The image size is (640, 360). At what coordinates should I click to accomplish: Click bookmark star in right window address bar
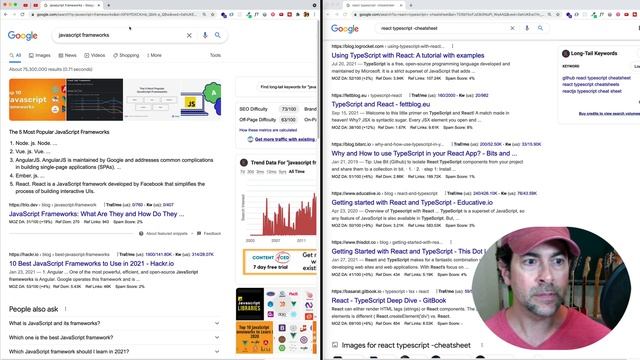pos(558,14)
